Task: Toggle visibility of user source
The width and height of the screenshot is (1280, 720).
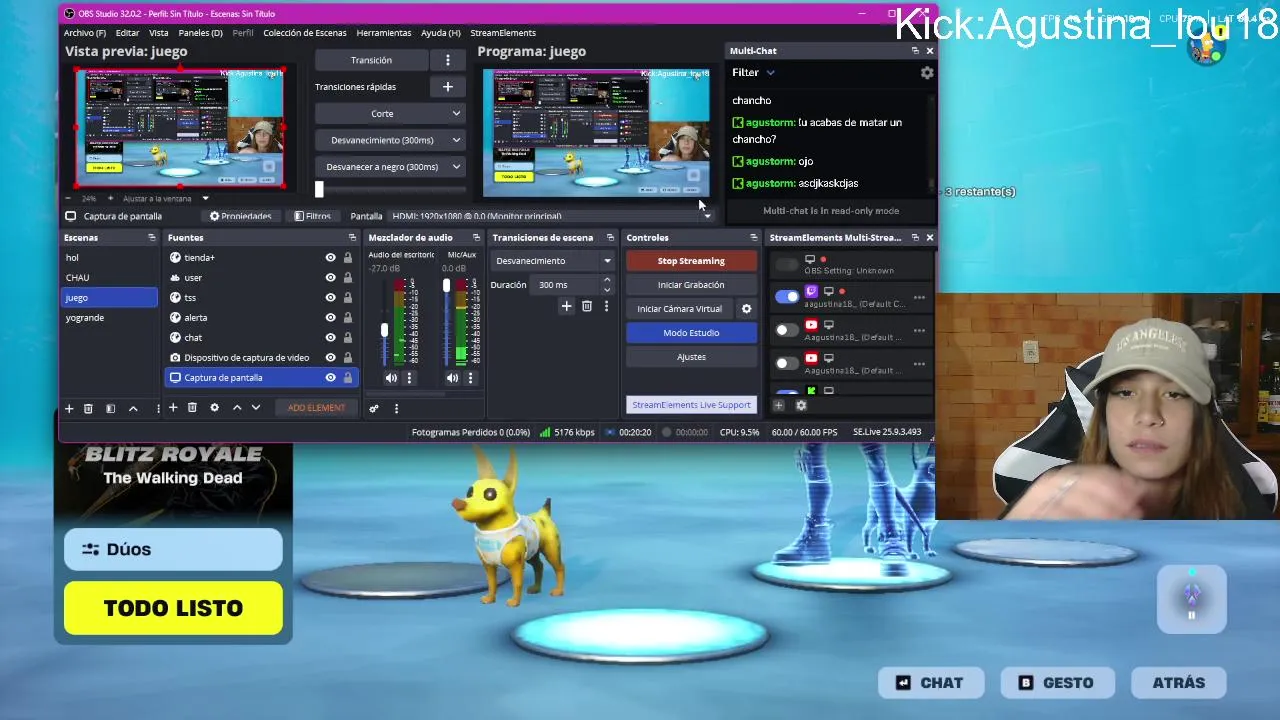Action: (x=330, y=278)
